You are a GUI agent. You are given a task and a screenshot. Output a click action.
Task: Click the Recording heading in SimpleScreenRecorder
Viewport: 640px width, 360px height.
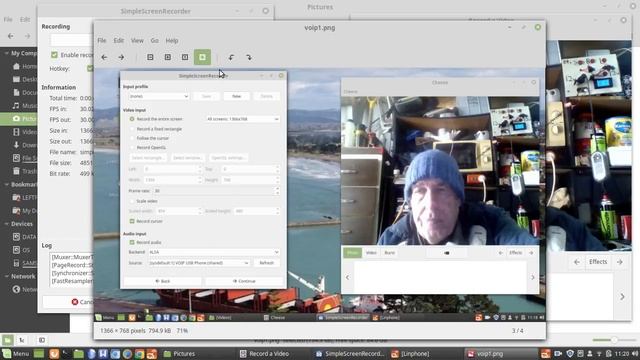[x=56, y=27]
